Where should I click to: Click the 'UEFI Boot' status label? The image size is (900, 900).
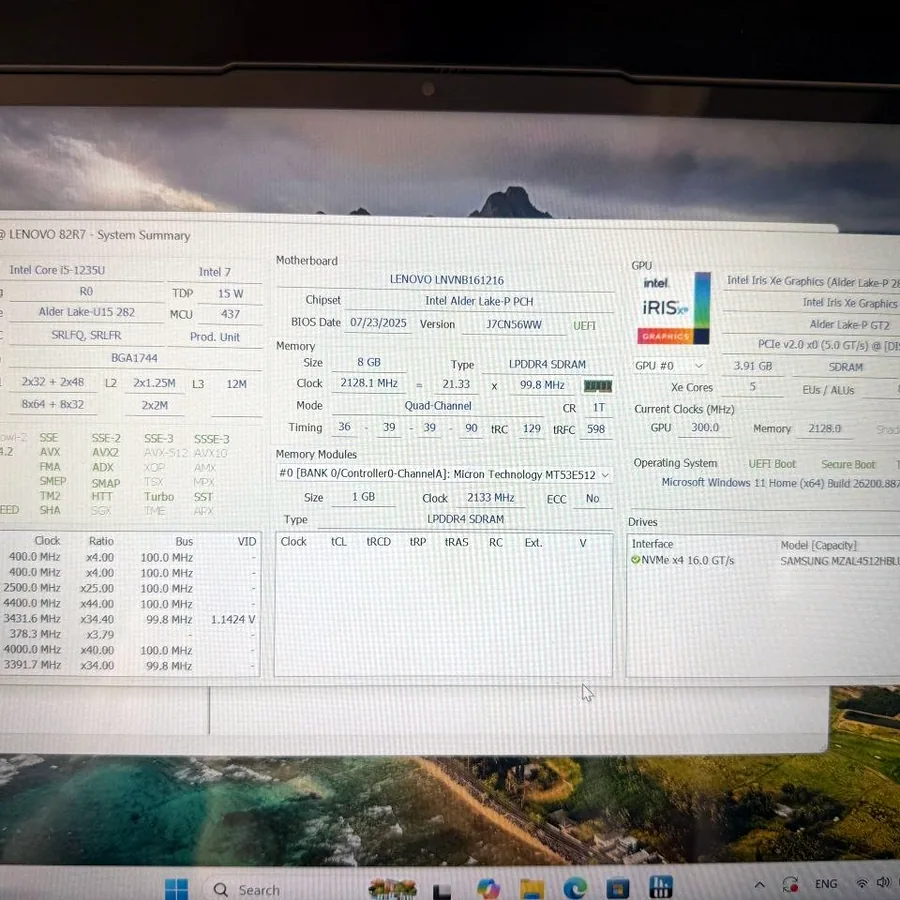[772, 464]
